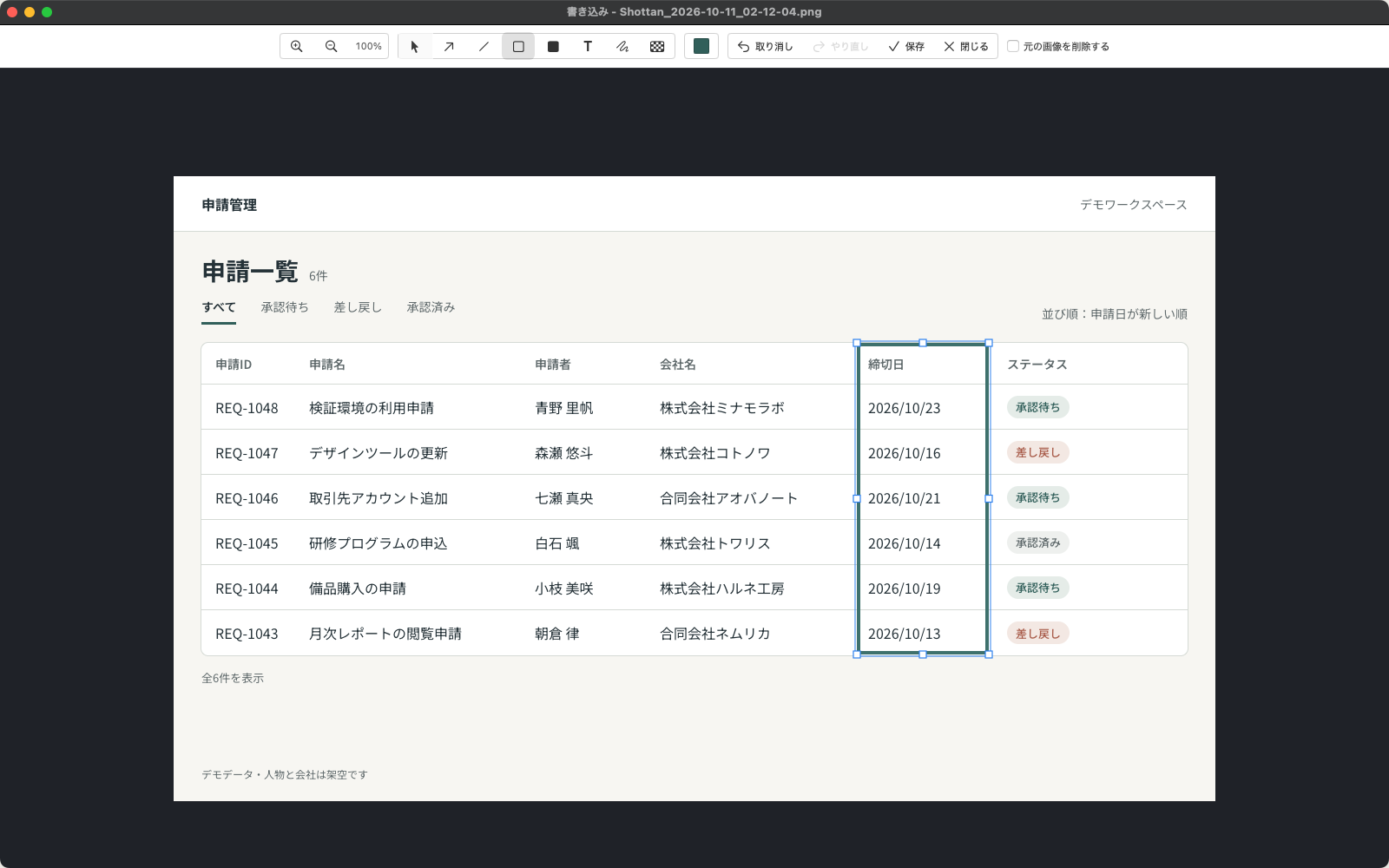Click the 締切日 column header

coord(886,365)
